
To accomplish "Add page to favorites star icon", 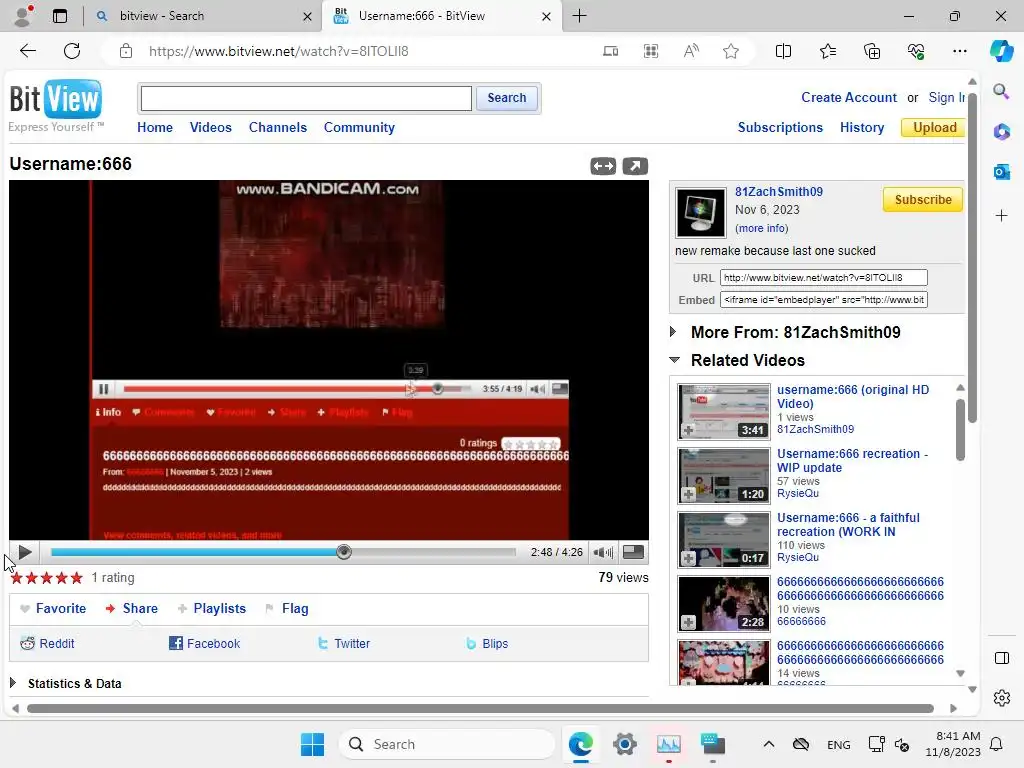I will pos(731,51).
